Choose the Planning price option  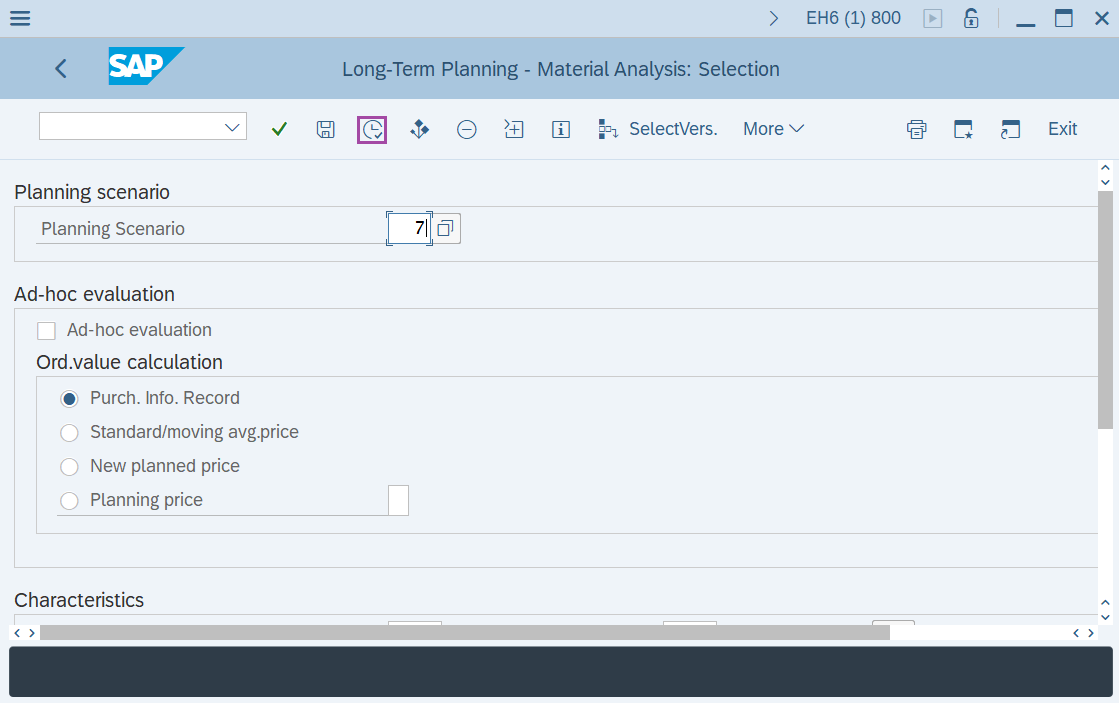[69, 500]
